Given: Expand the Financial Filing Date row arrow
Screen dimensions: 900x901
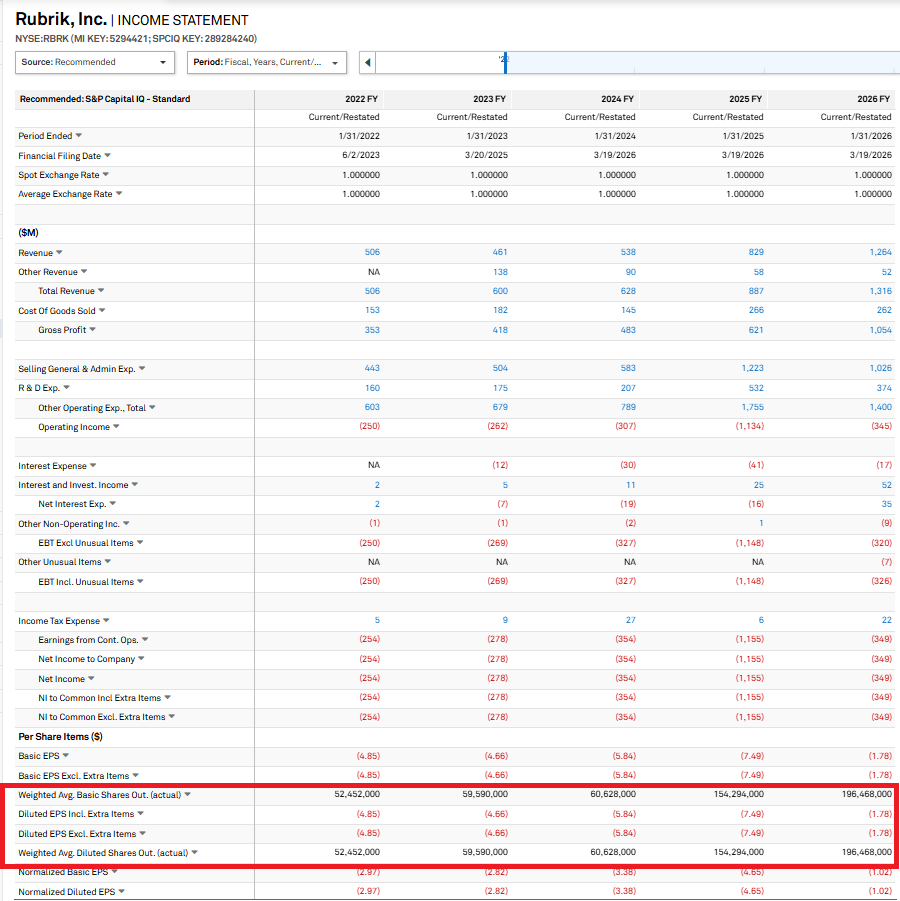Looking at the screenshot, I should coord(107,156).
